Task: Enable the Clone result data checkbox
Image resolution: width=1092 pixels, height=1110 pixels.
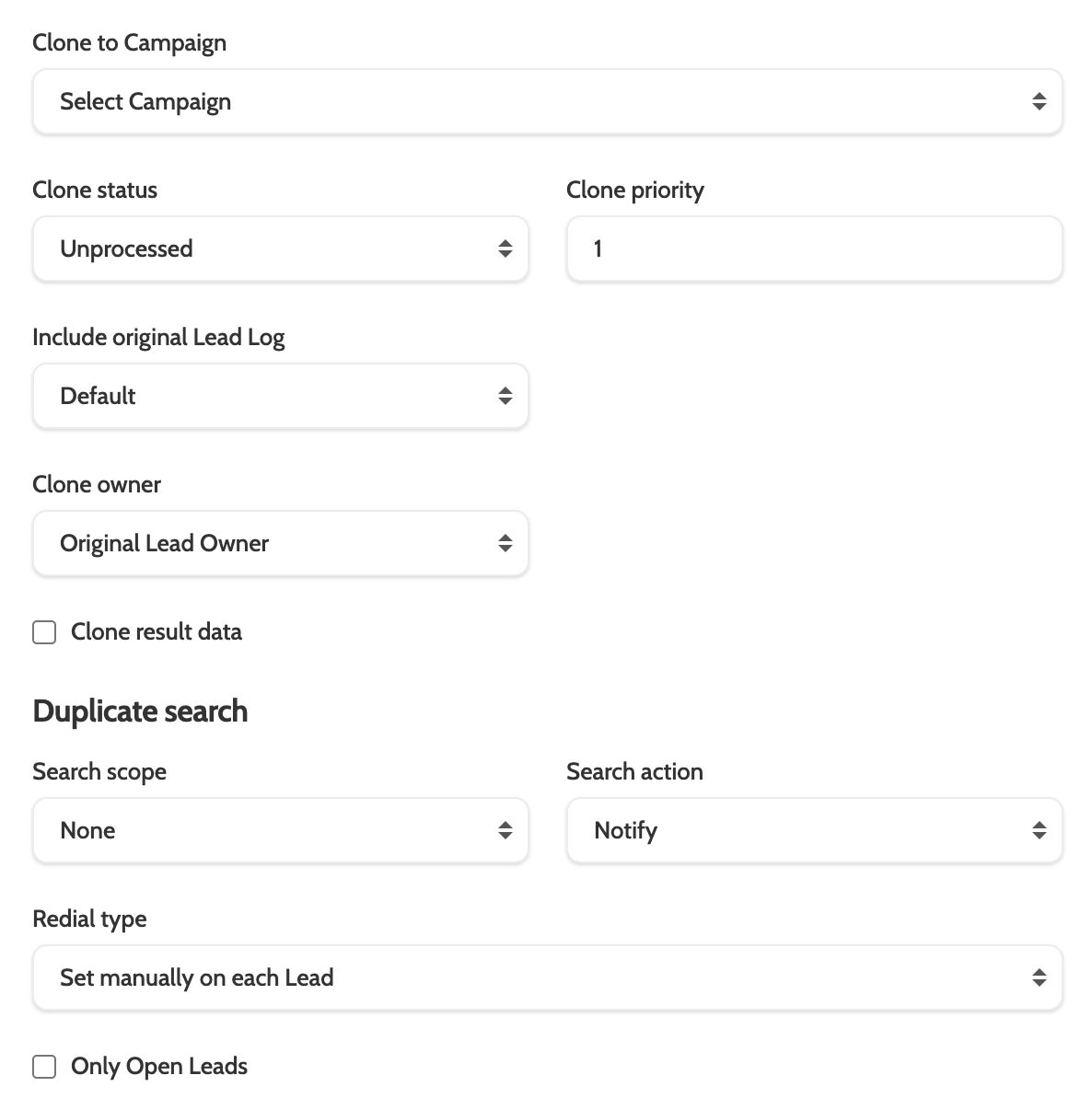Action: click(x=44, y=632)
